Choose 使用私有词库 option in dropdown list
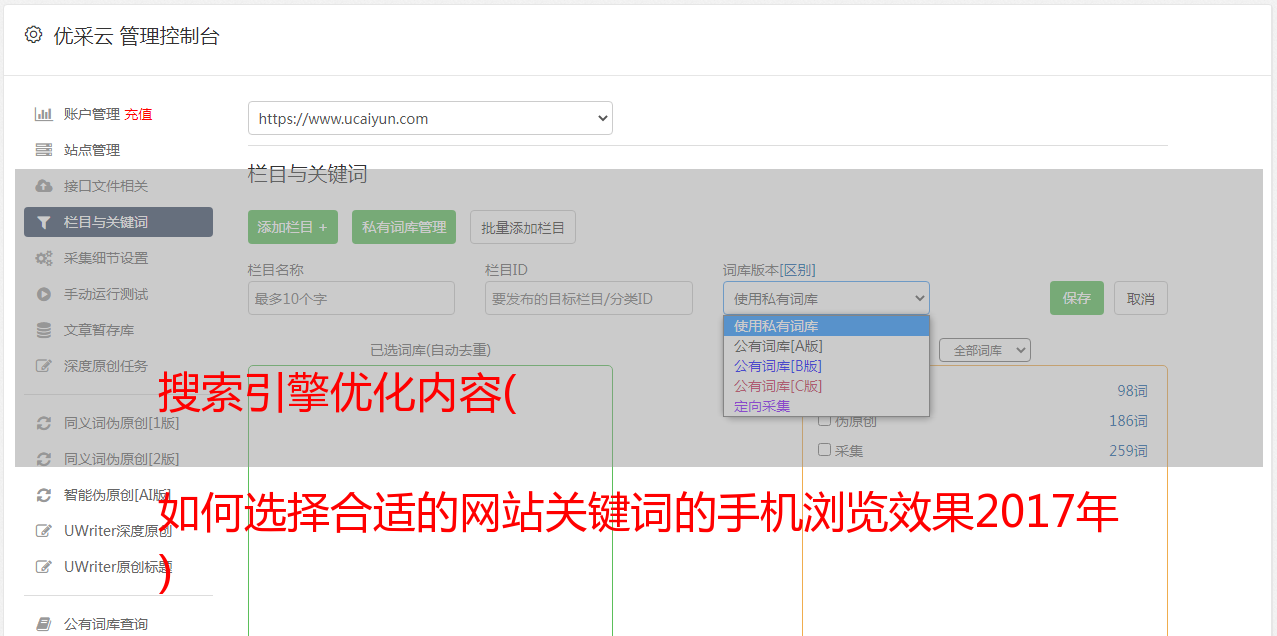Screen dimensions: 1277x636 826,326
